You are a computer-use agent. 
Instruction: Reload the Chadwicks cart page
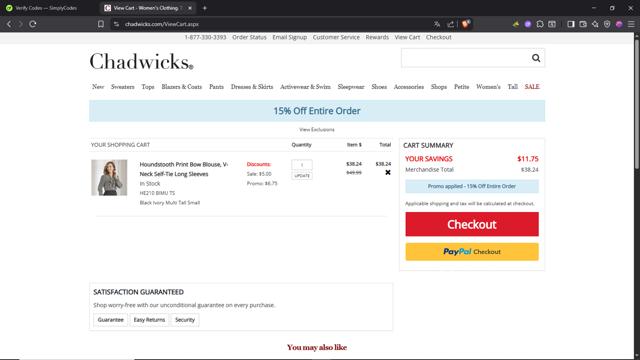click(33, 24)
